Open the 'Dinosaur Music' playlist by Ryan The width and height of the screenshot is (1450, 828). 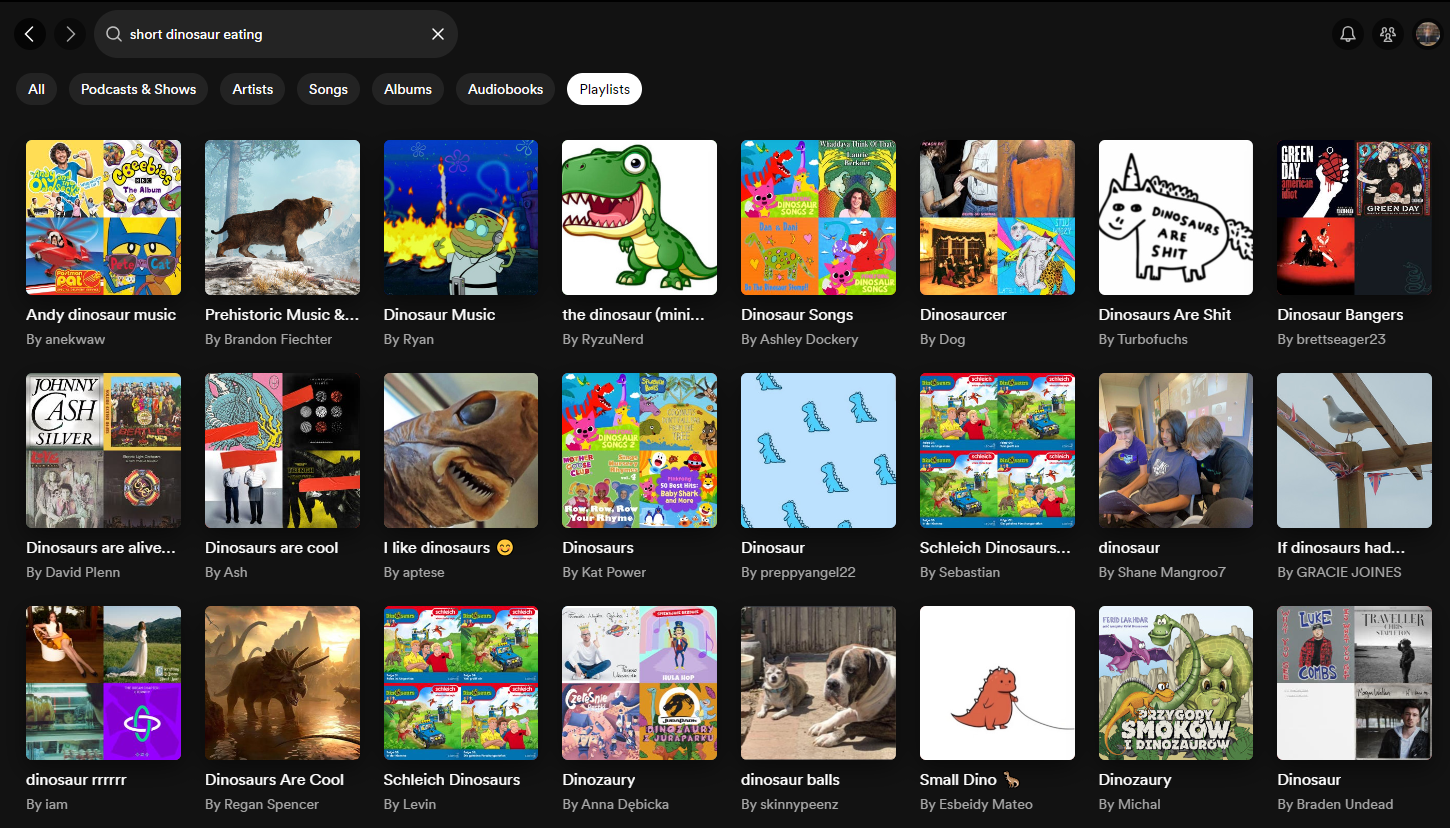[460, 217]
